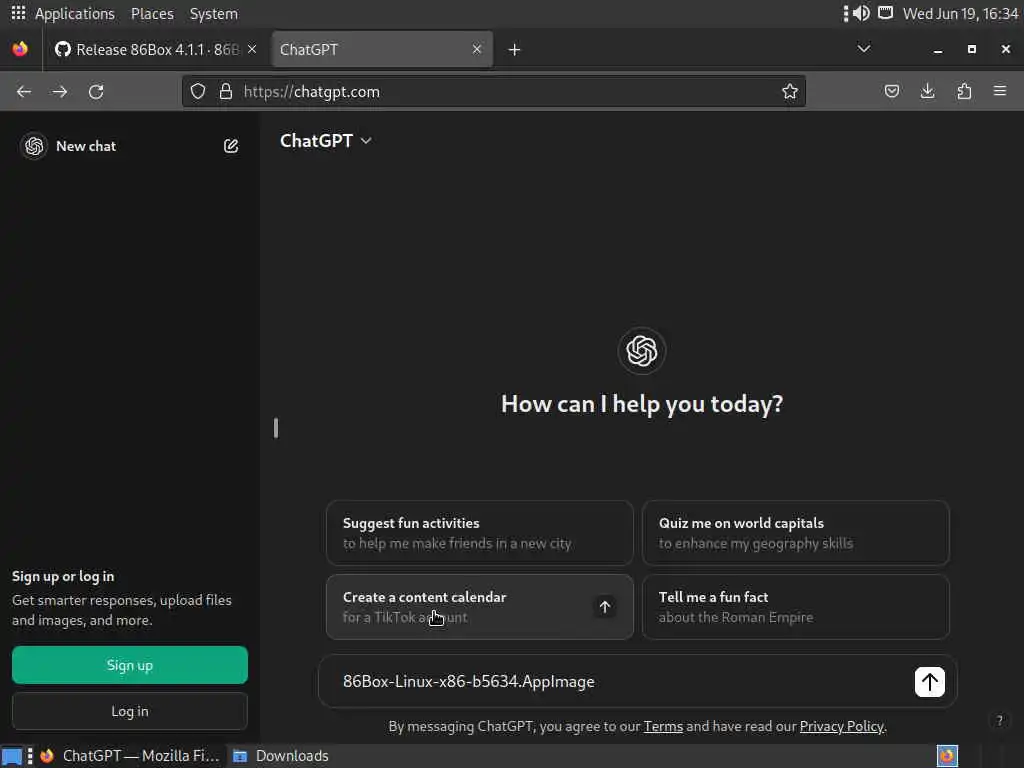Open Firefox downloads panel
This screenshot has width=1024, height=768.
[927, 91]
